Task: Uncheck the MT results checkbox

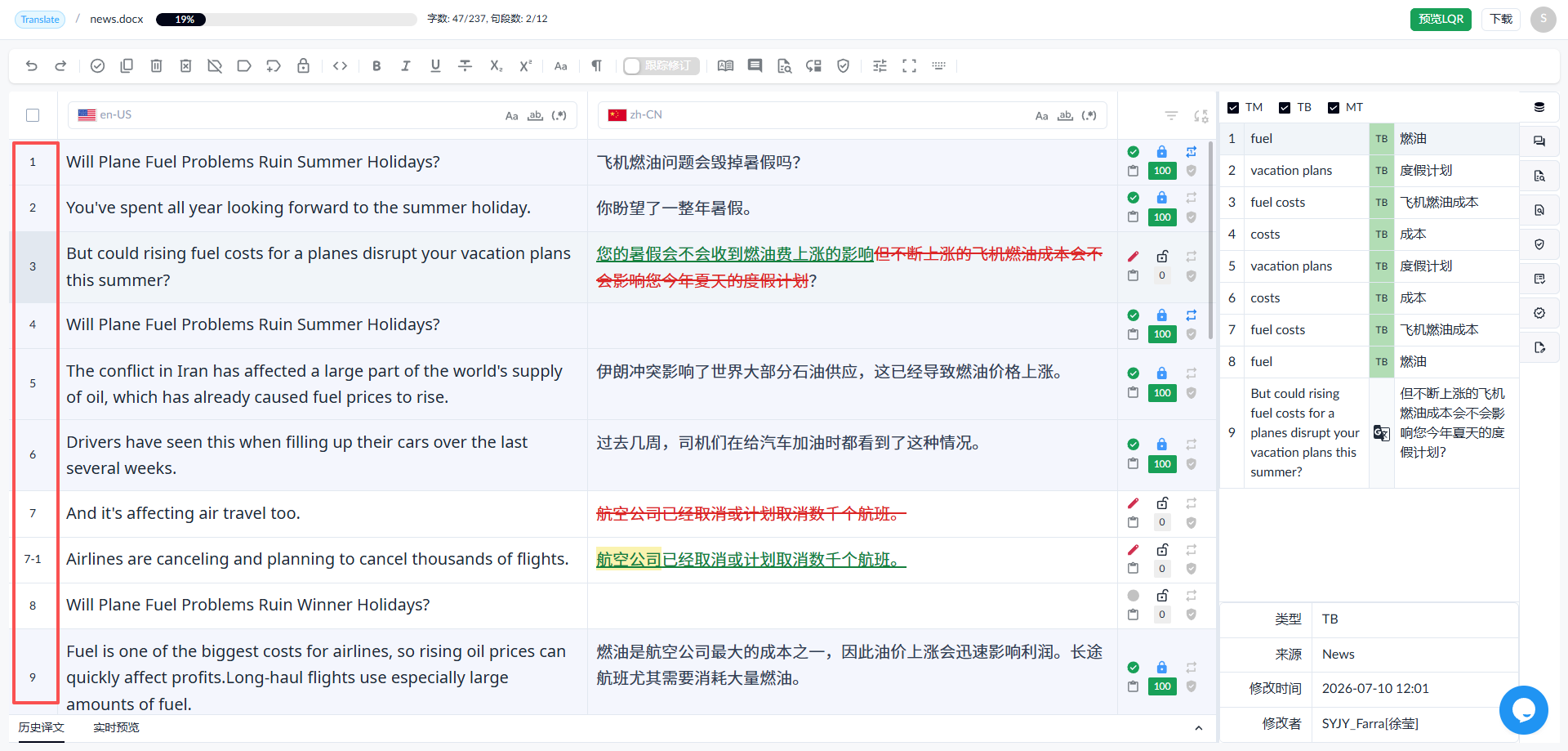Action: click(1334, 108)
